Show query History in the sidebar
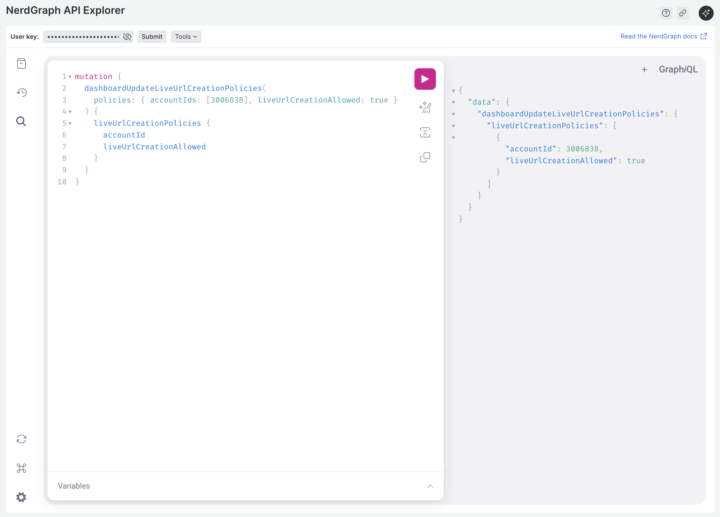The width and height of the screenshot is (720, 517). 21,93
